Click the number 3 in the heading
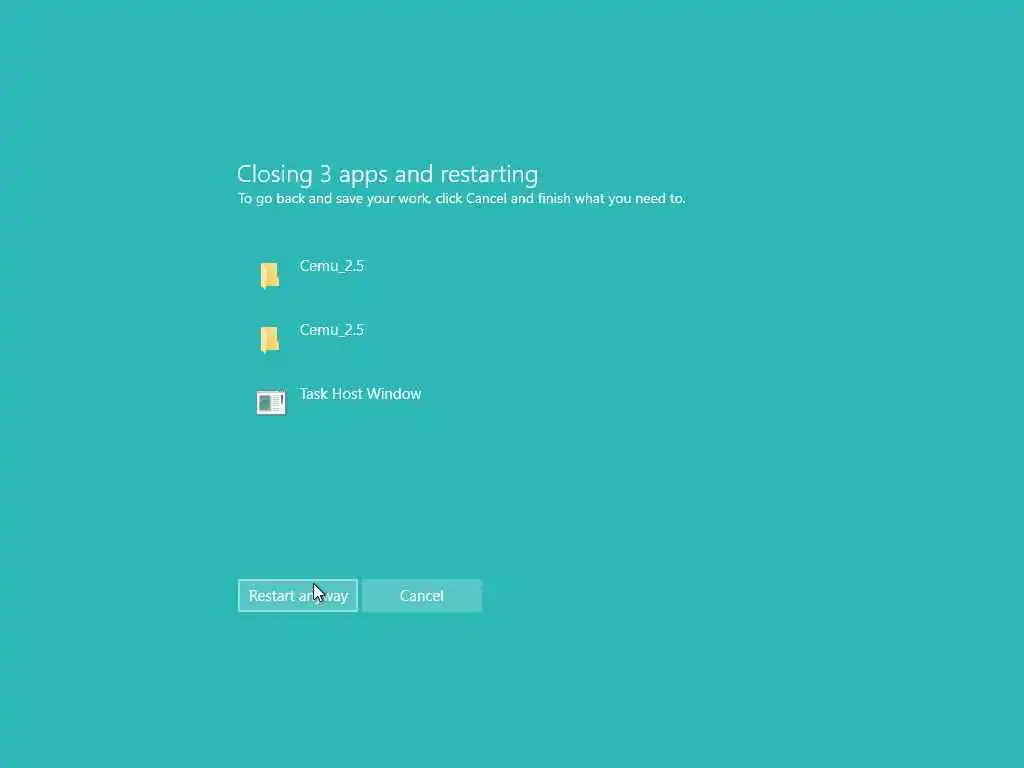 [325, 174]
